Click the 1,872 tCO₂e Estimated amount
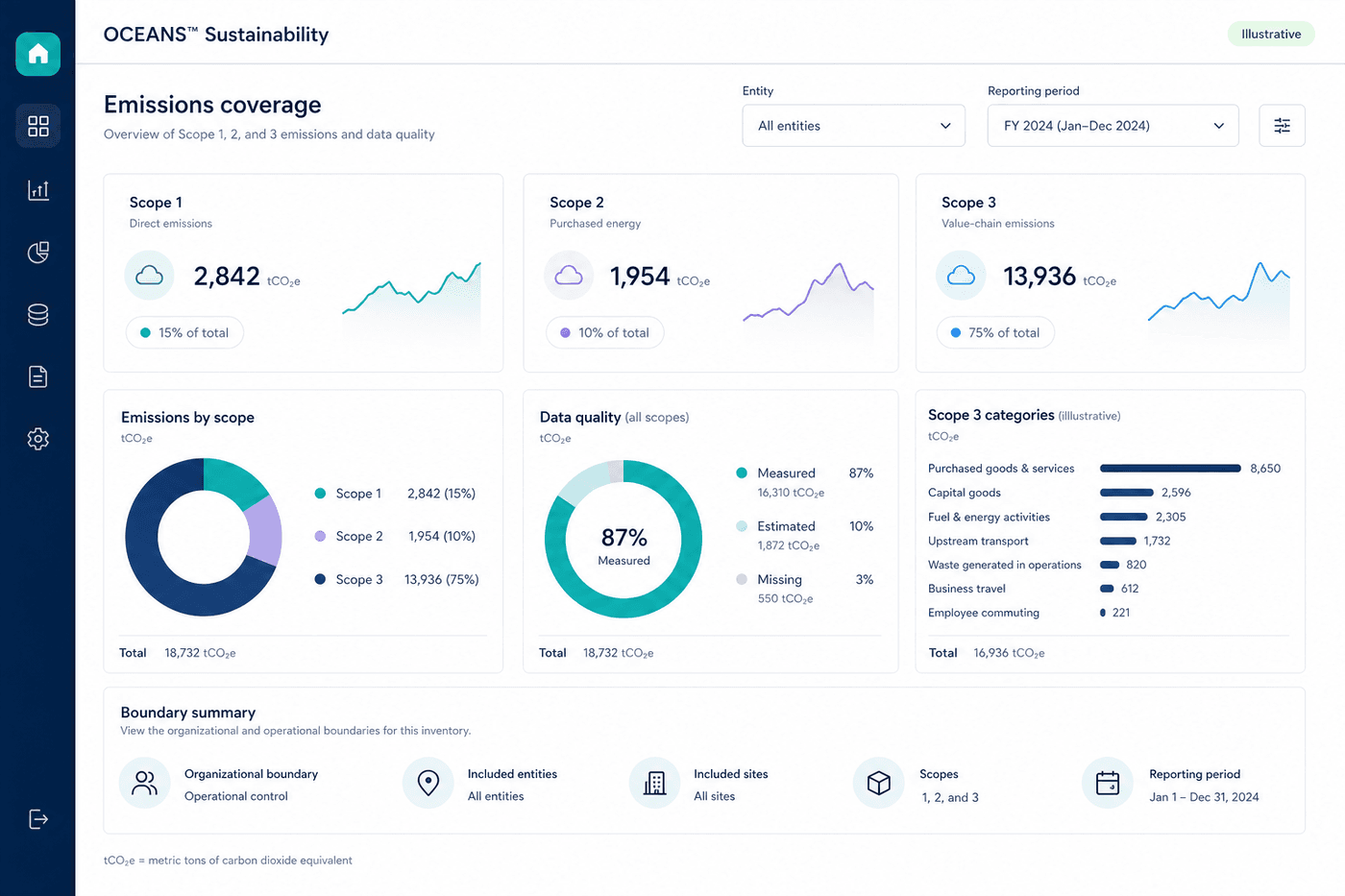 [789, 545]
